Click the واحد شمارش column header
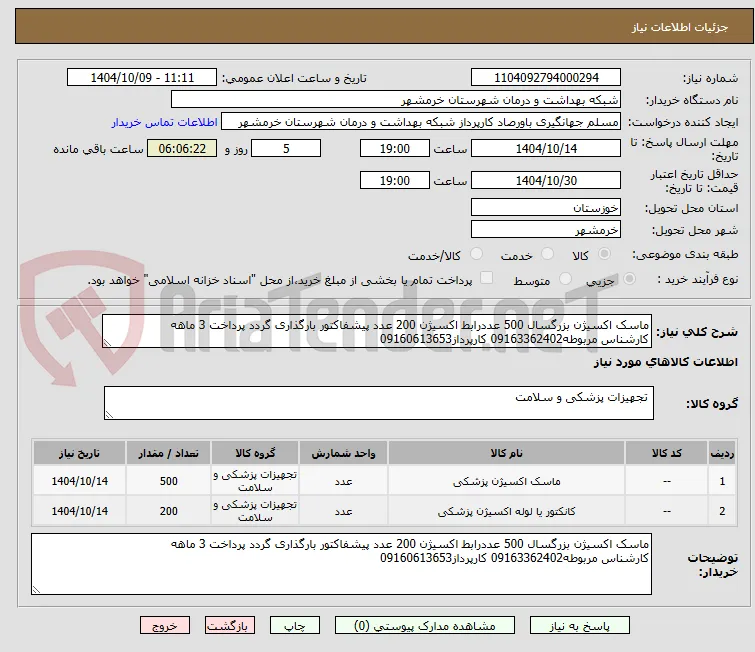The width and height of the screenshot is (755, 652). tap(343, 453)
